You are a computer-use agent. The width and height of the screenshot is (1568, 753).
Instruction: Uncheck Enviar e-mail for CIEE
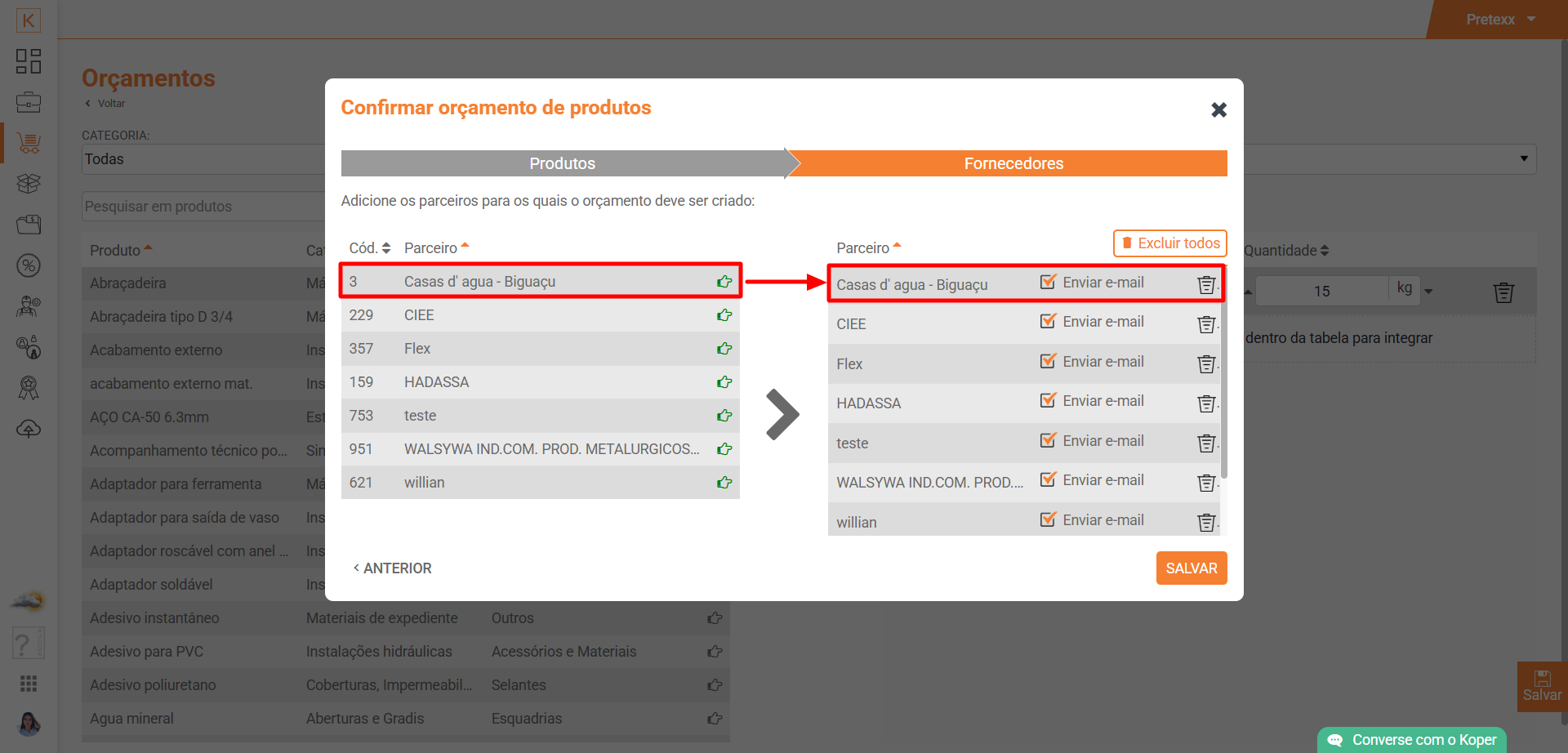[1048, 322]
